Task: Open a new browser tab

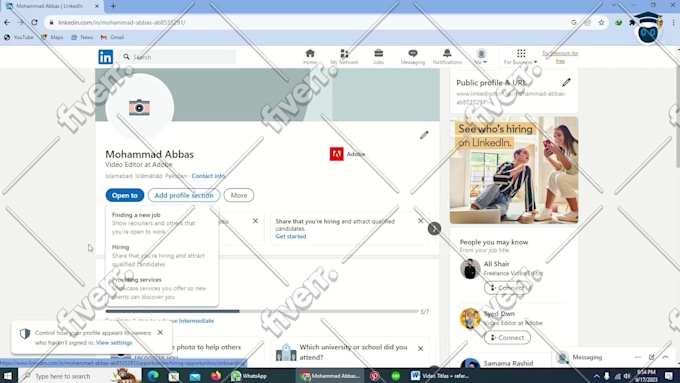Action: (113, 6)
